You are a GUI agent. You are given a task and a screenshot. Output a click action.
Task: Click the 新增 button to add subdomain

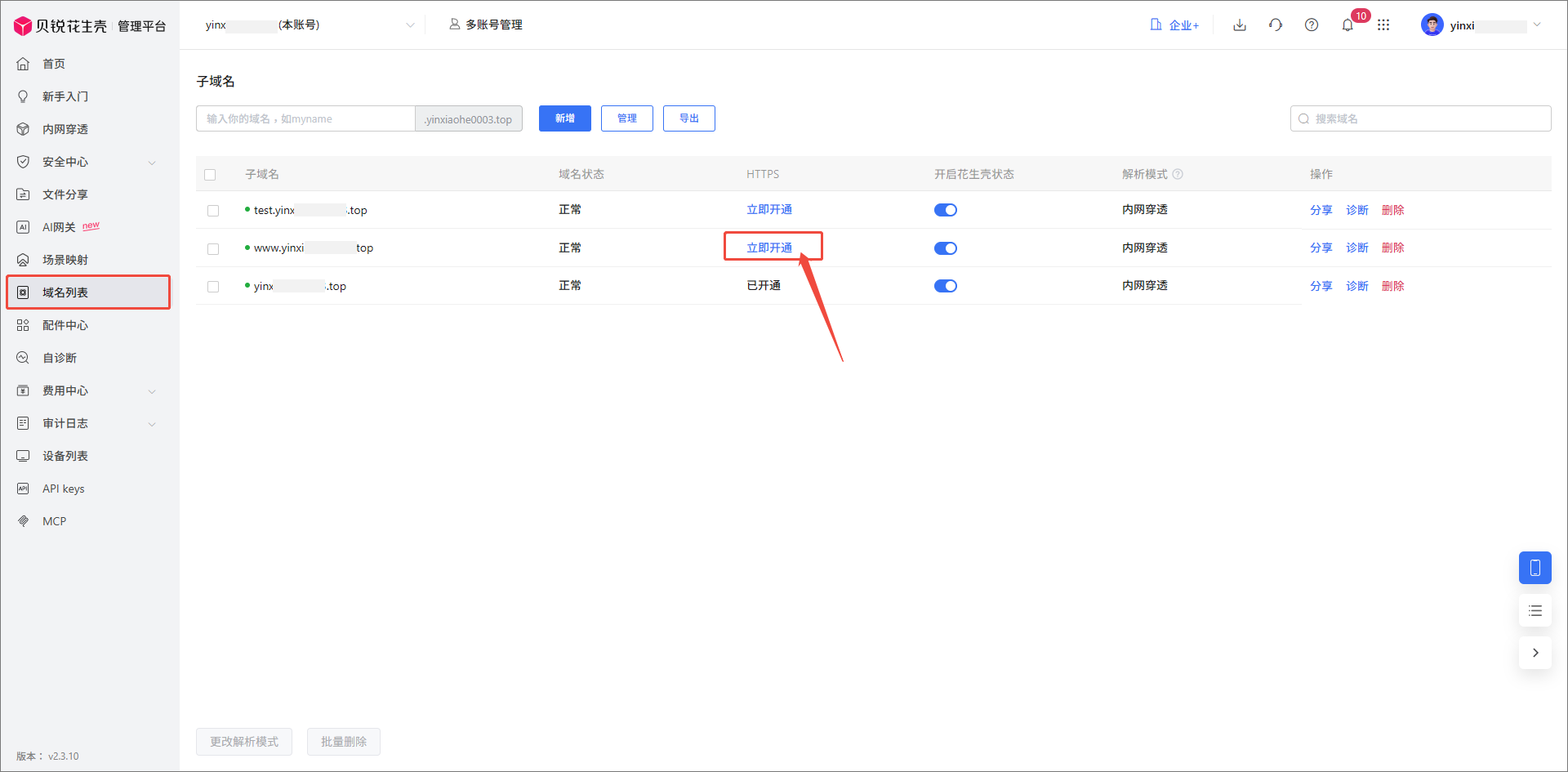coord(564,118)
